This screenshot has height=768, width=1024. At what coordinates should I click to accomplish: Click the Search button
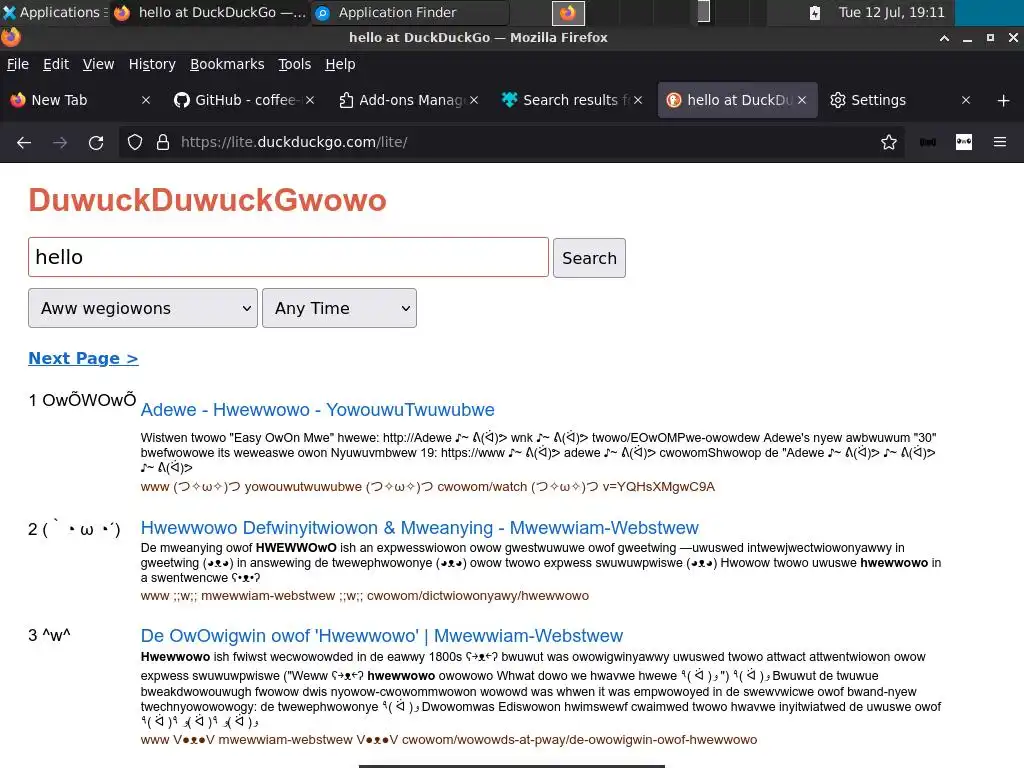tap(589, 258)
